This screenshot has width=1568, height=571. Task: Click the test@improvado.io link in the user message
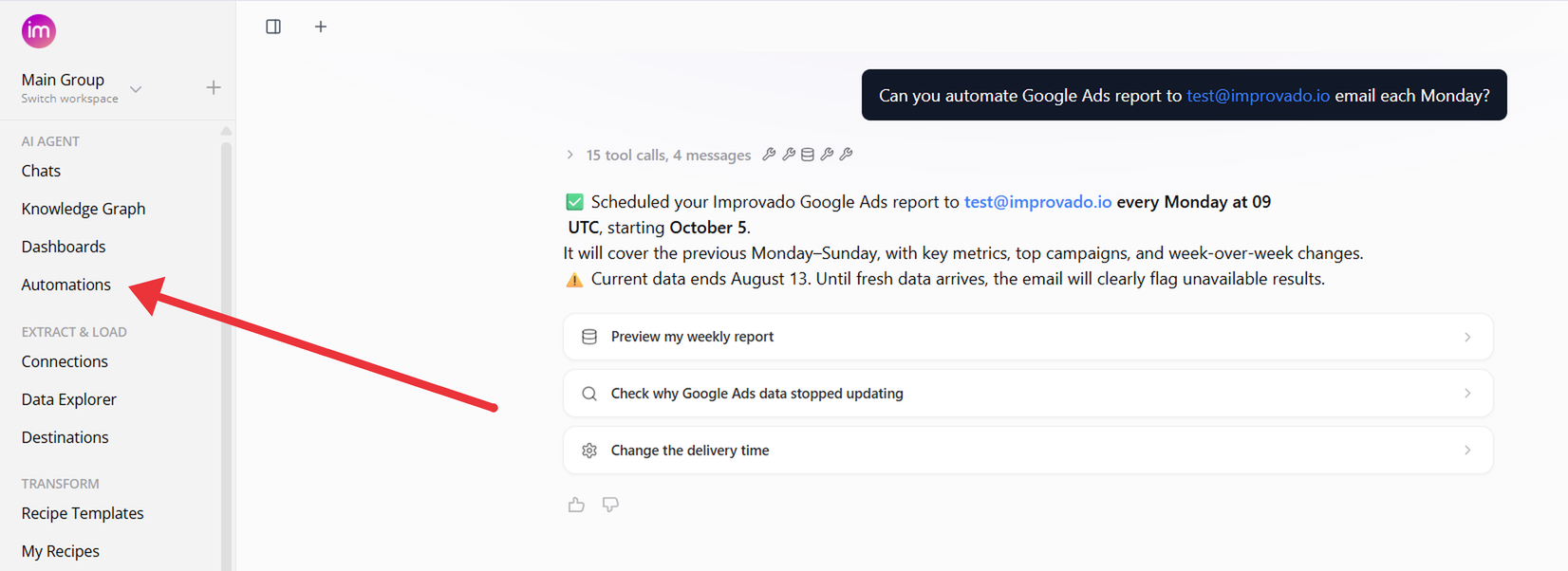(1258, 95)
